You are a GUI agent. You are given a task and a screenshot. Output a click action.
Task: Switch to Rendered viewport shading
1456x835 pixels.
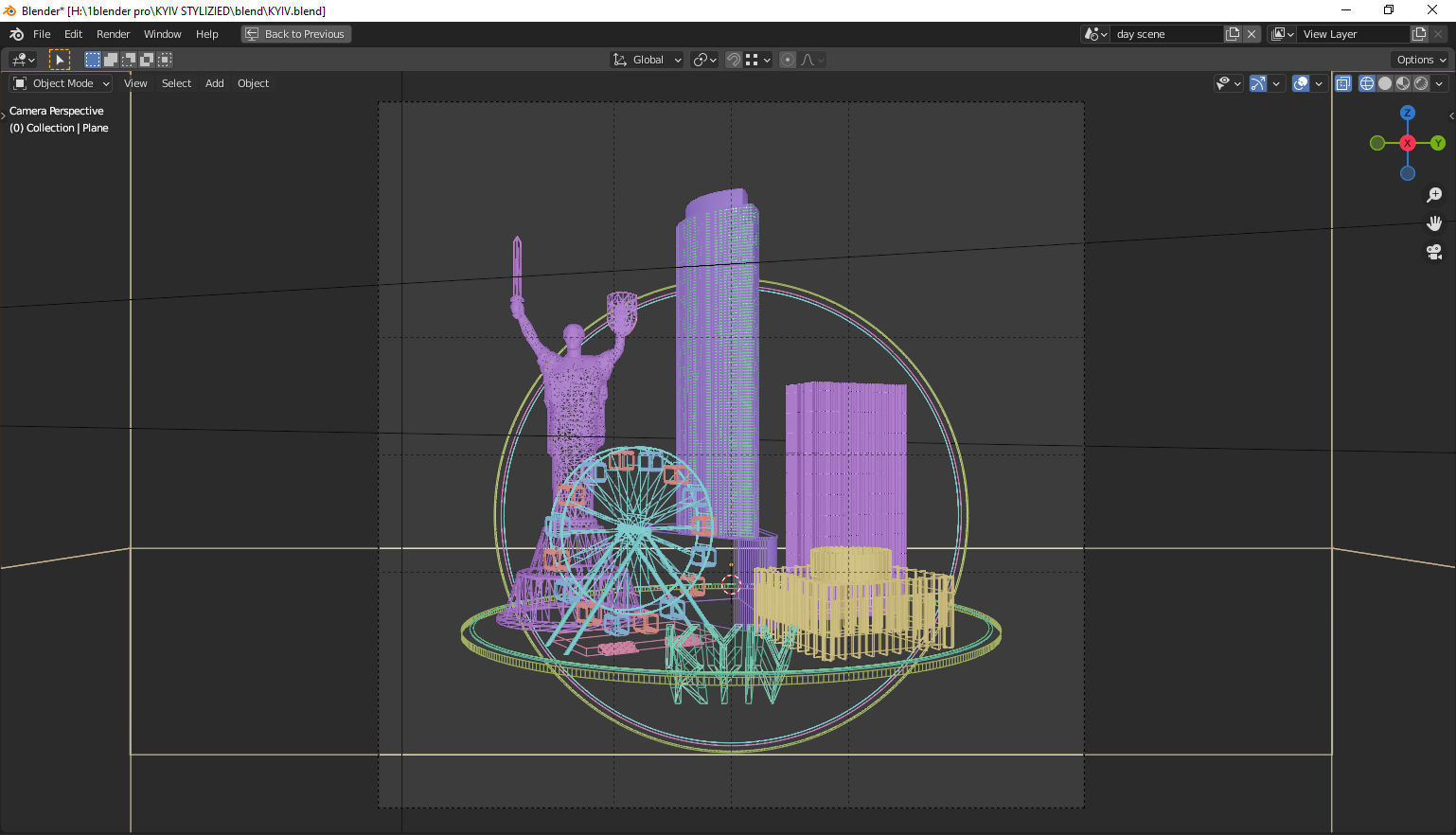[1421, 83]
